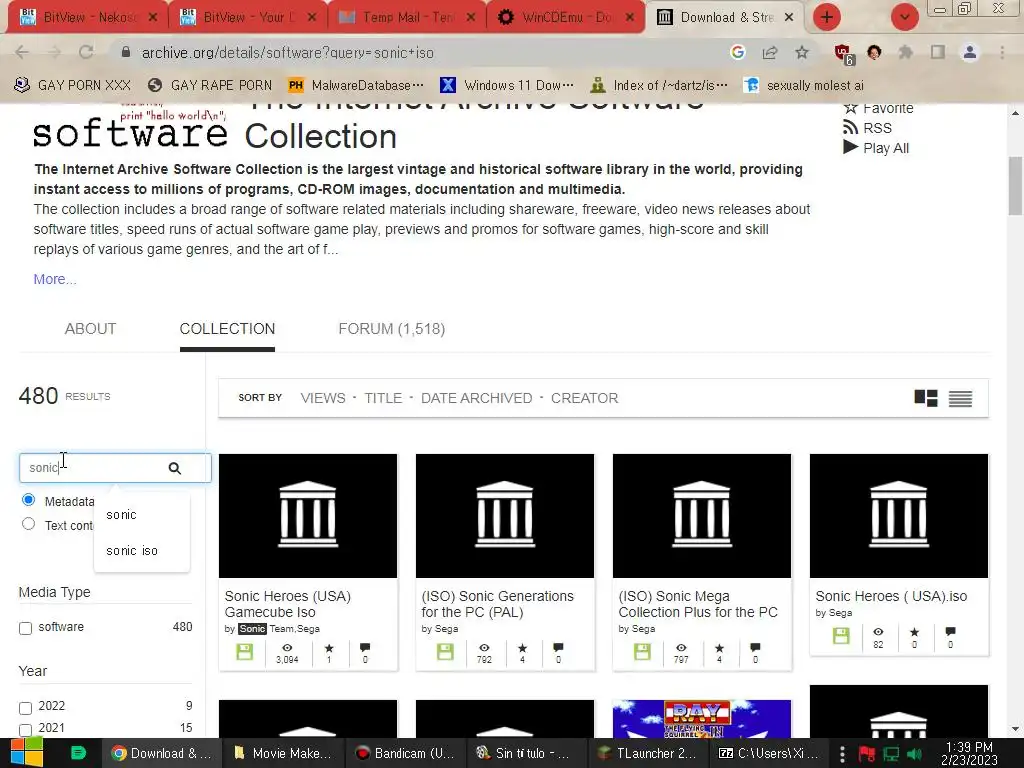Reload the page with refresh icon
This screenshot has height=768, width=1024.
coord(86,52)
